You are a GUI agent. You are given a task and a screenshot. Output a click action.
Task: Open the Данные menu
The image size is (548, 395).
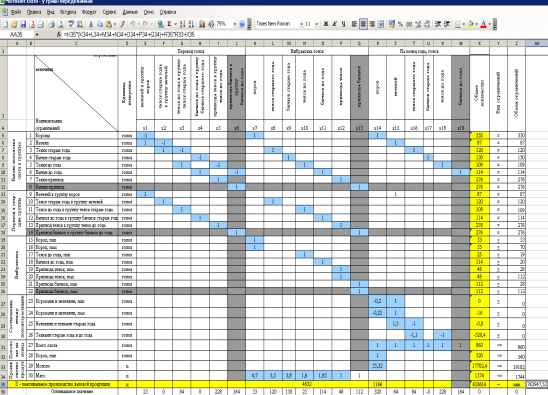point(130,12)
